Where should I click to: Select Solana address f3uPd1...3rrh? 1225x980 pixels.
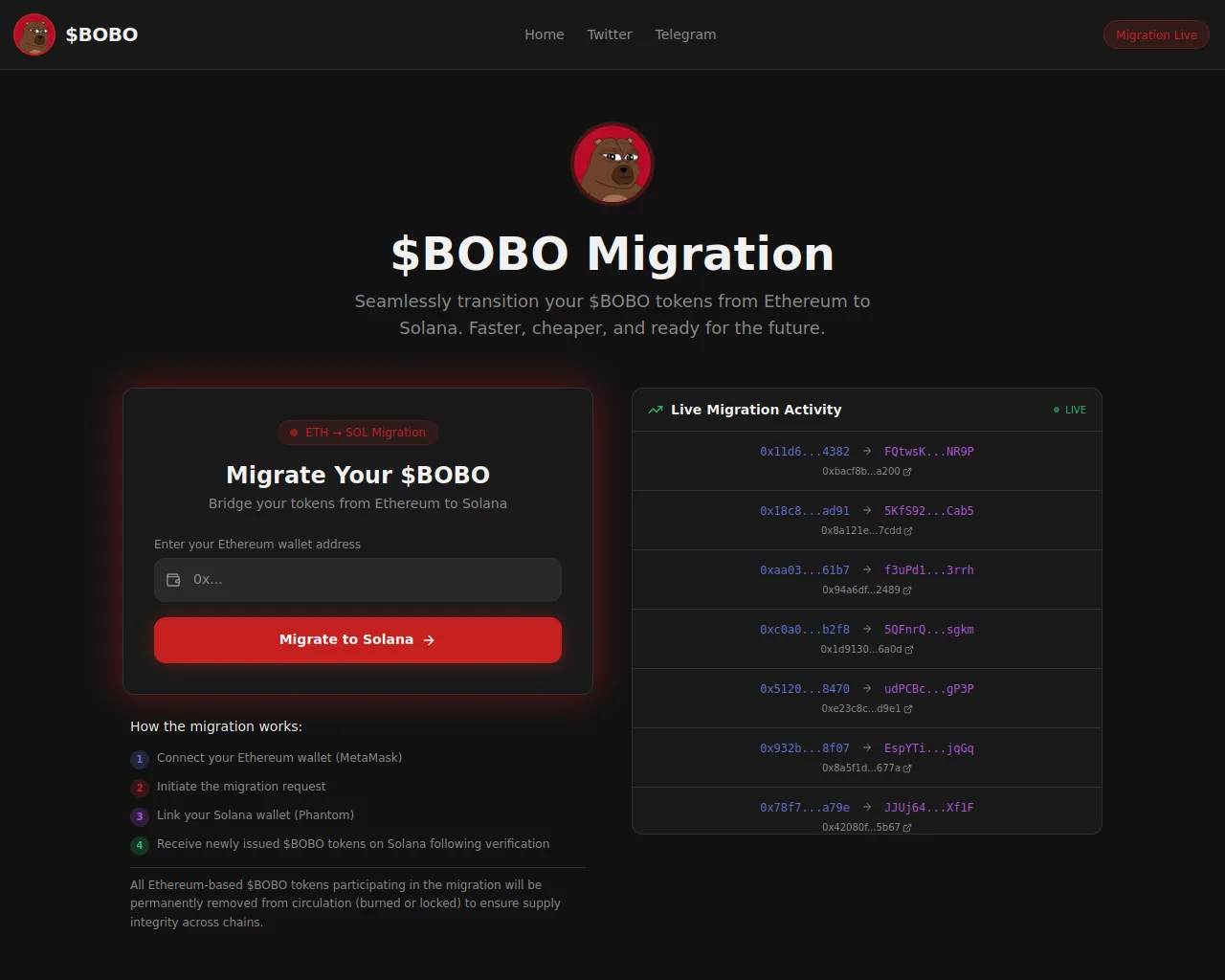click(x=929, y=570)
